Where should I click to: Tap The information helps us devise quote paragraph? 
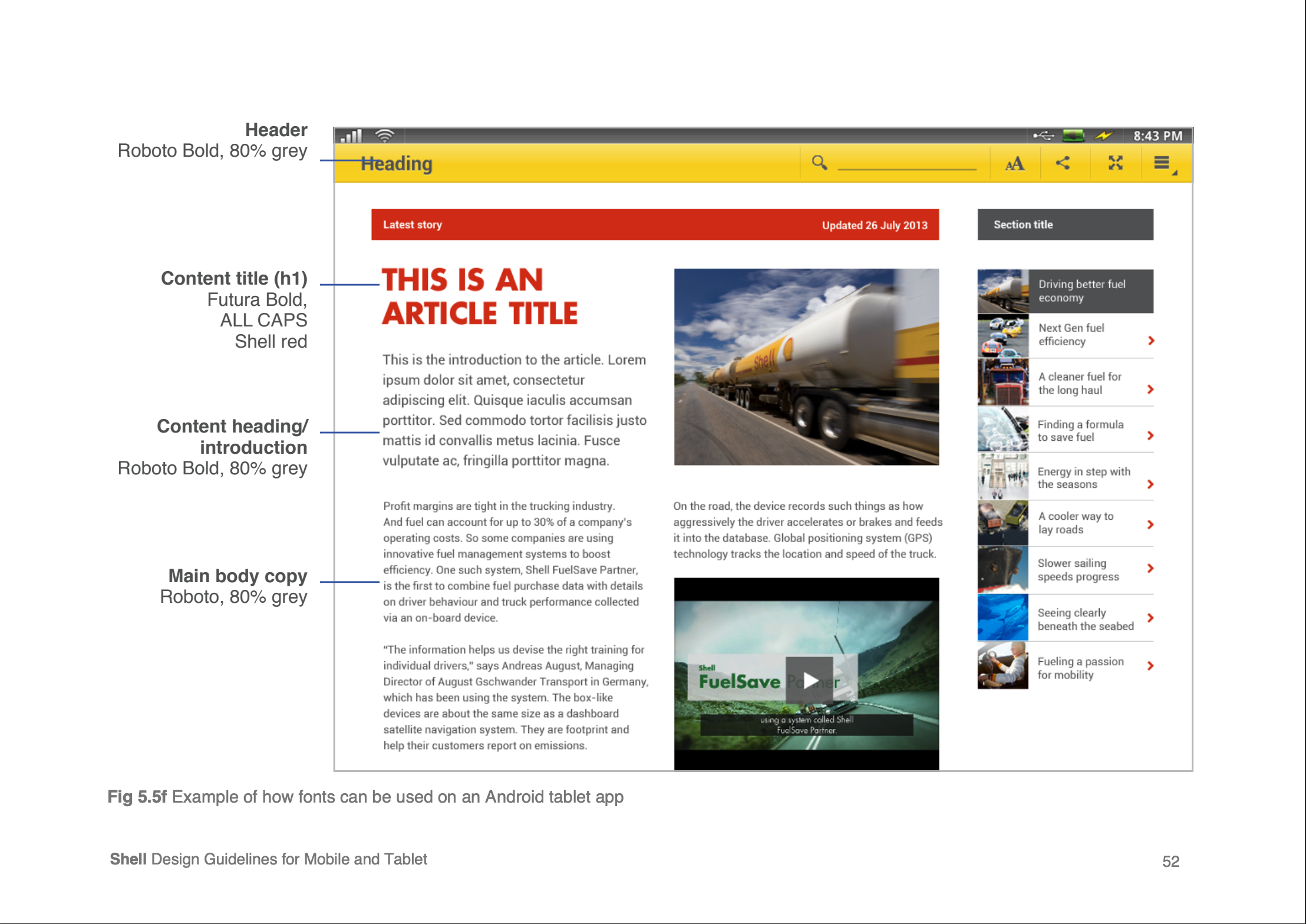pyautogui.click(x=516, y=697)
